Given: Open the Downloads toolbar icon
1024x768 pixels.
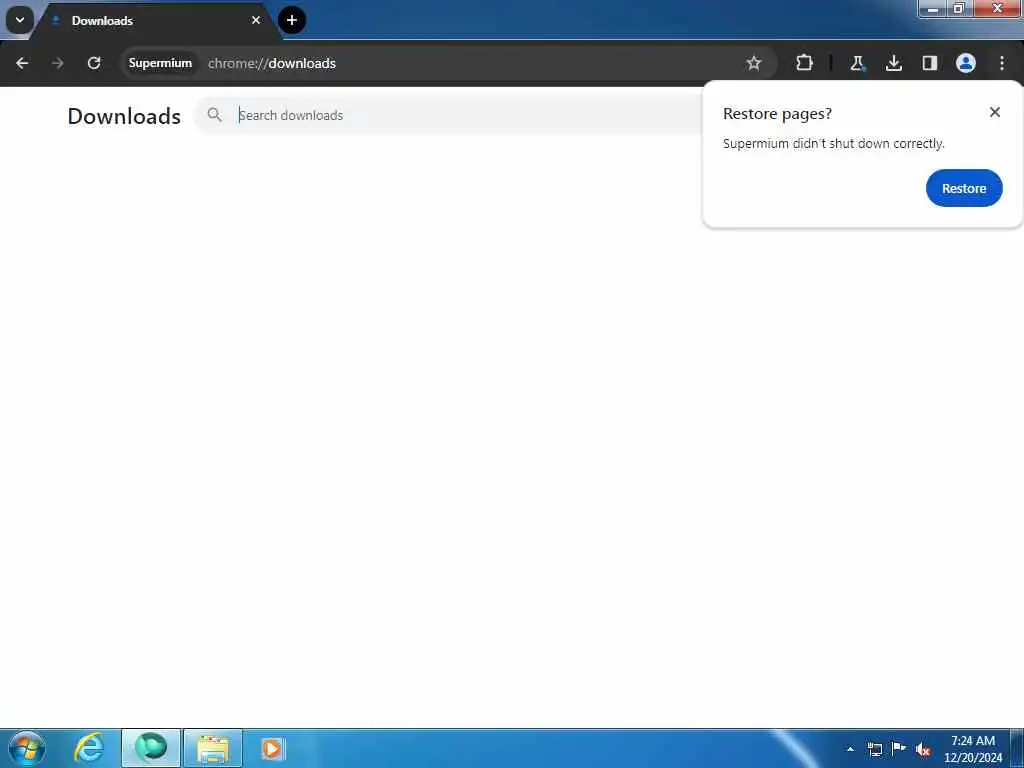Looking at the screenshot, I should click(x=894, y=63).
